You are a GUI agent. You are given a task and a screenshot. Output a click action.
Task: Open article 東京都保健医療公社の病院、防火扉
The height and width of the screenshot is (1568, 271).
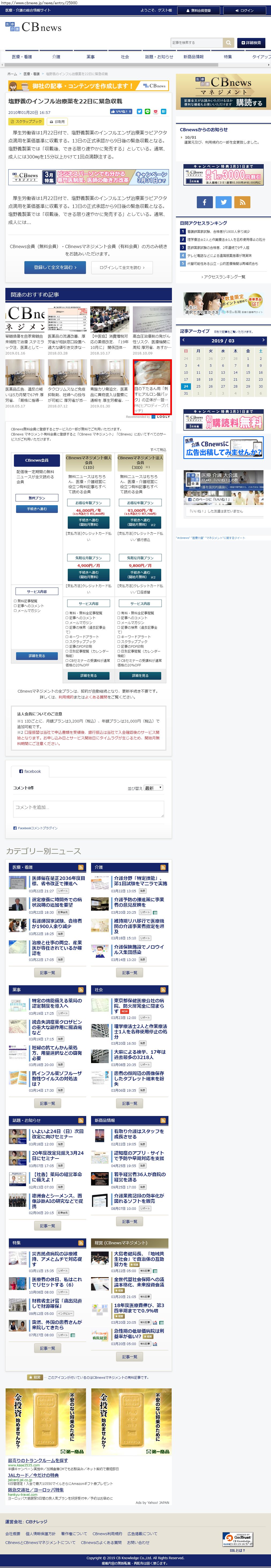tap(140, 1006)
